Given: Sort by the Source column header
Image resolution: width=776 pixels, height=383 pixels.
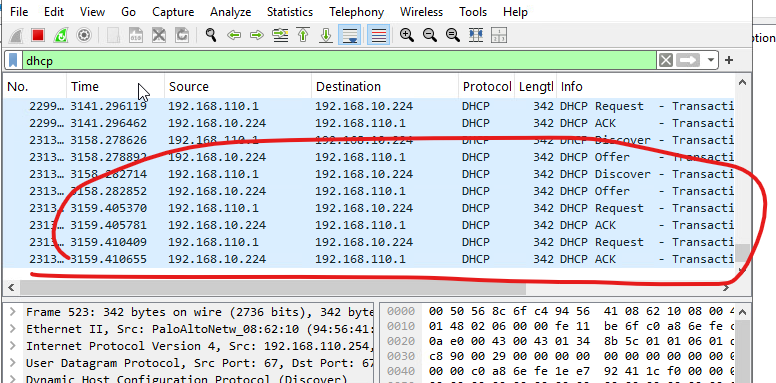Looking at the screenshot, I should [x=238, y=87].
